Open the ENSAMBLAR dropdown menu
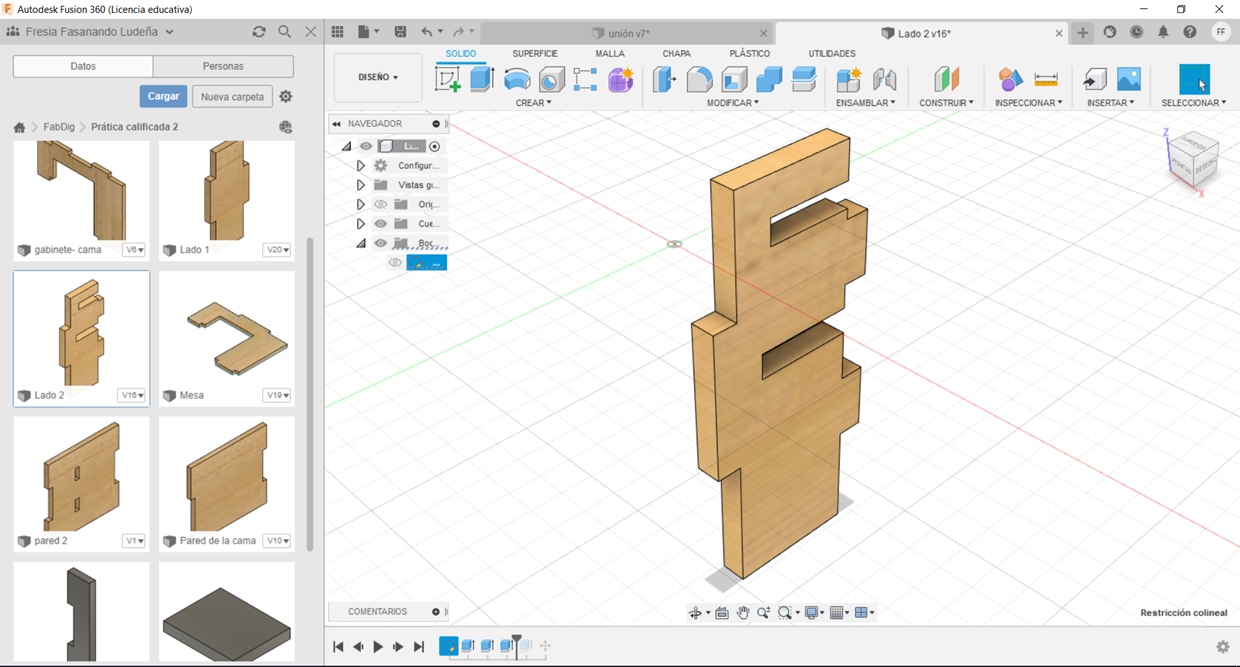The image size is (1240, 667). tap(866, 103)
